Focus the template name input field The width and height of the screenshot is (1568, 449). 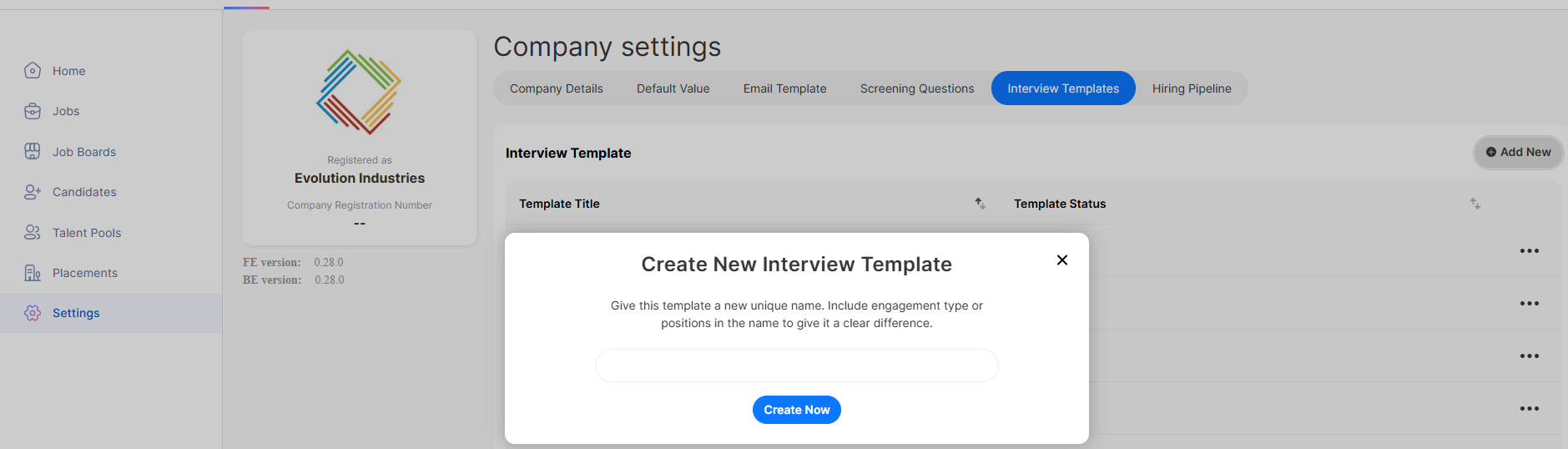click(x=797, y=366)
